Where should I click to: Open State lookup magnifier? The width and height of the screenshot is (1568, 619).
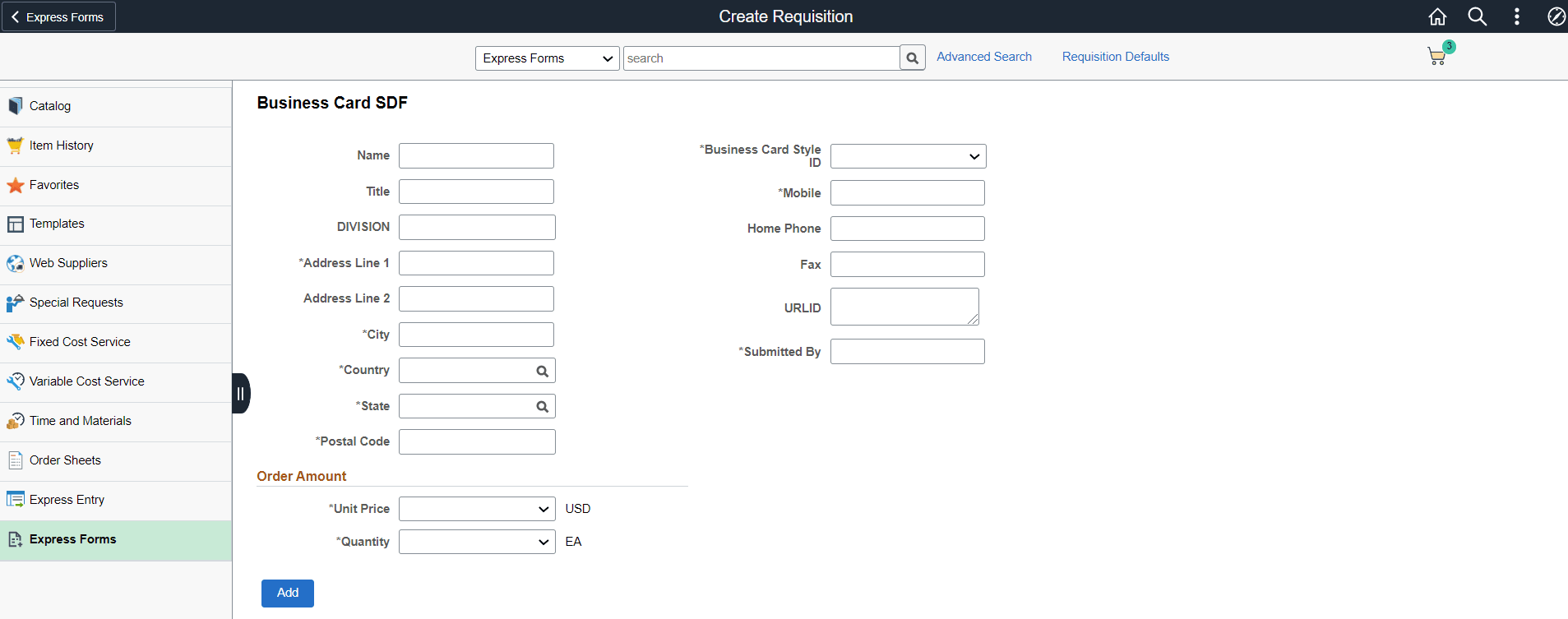543,406
